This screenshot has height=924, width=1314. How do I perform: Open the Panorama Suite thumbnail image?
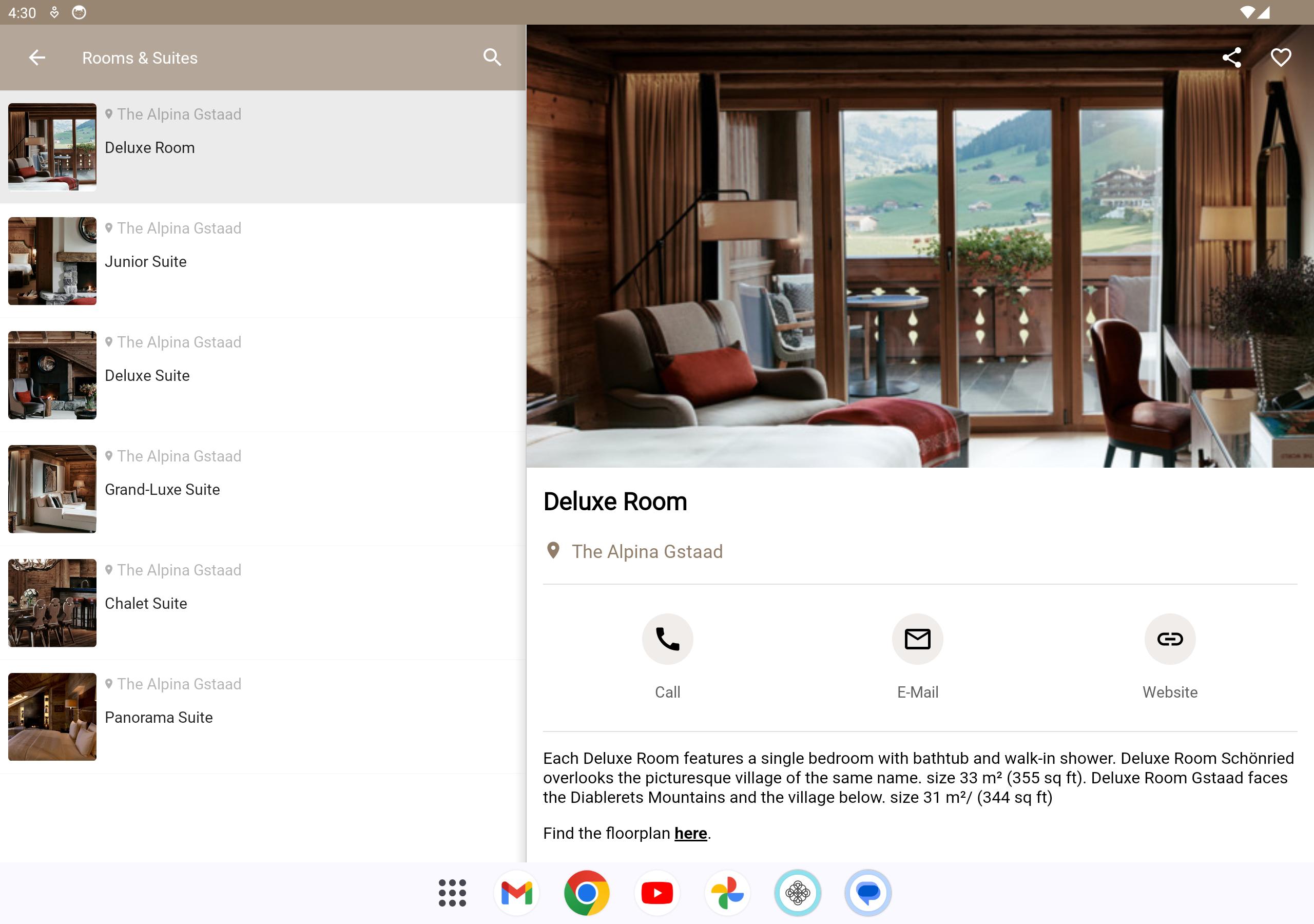pyautogui.click(x=52, y=716)
